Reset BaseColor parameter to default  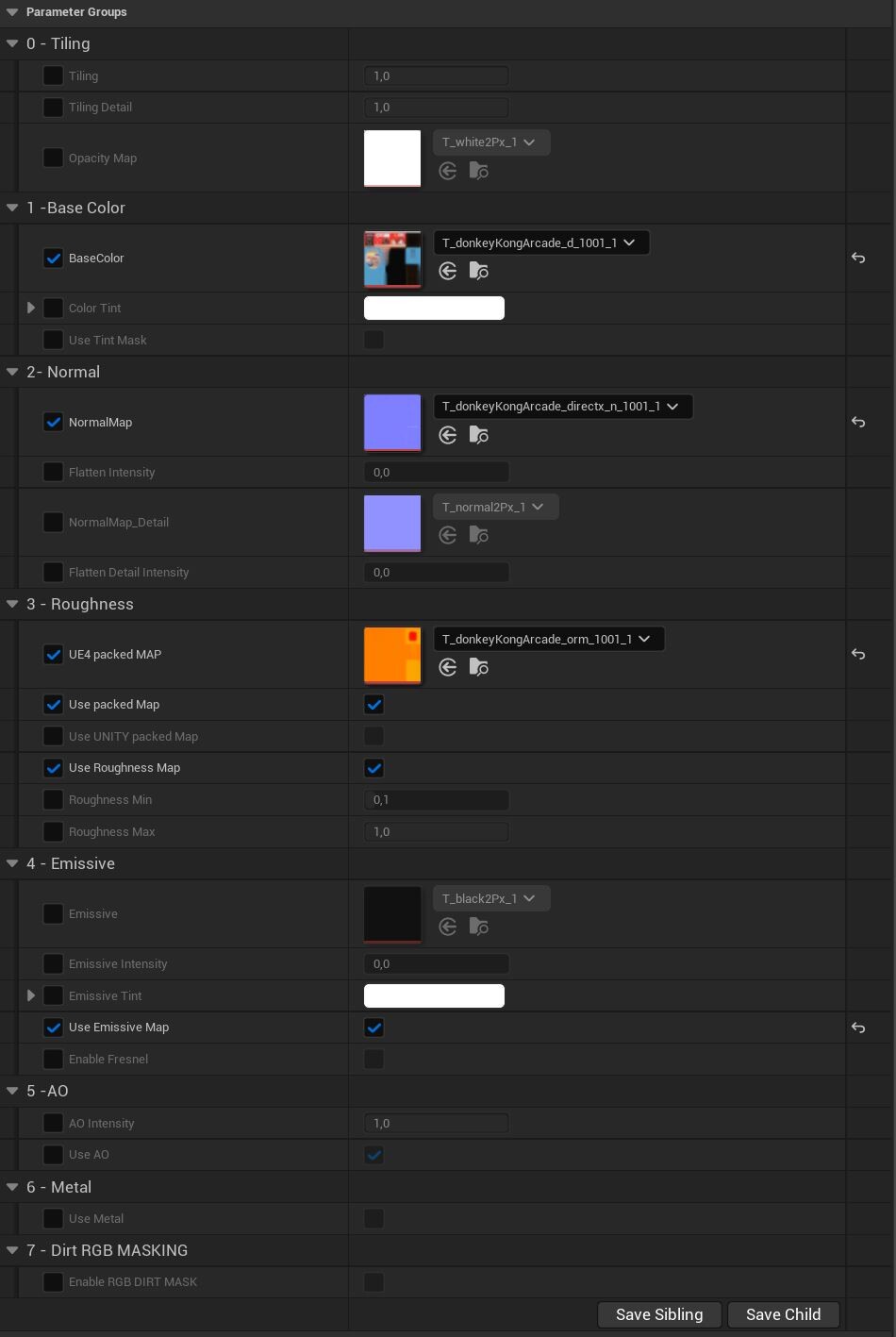coord(858,258)
